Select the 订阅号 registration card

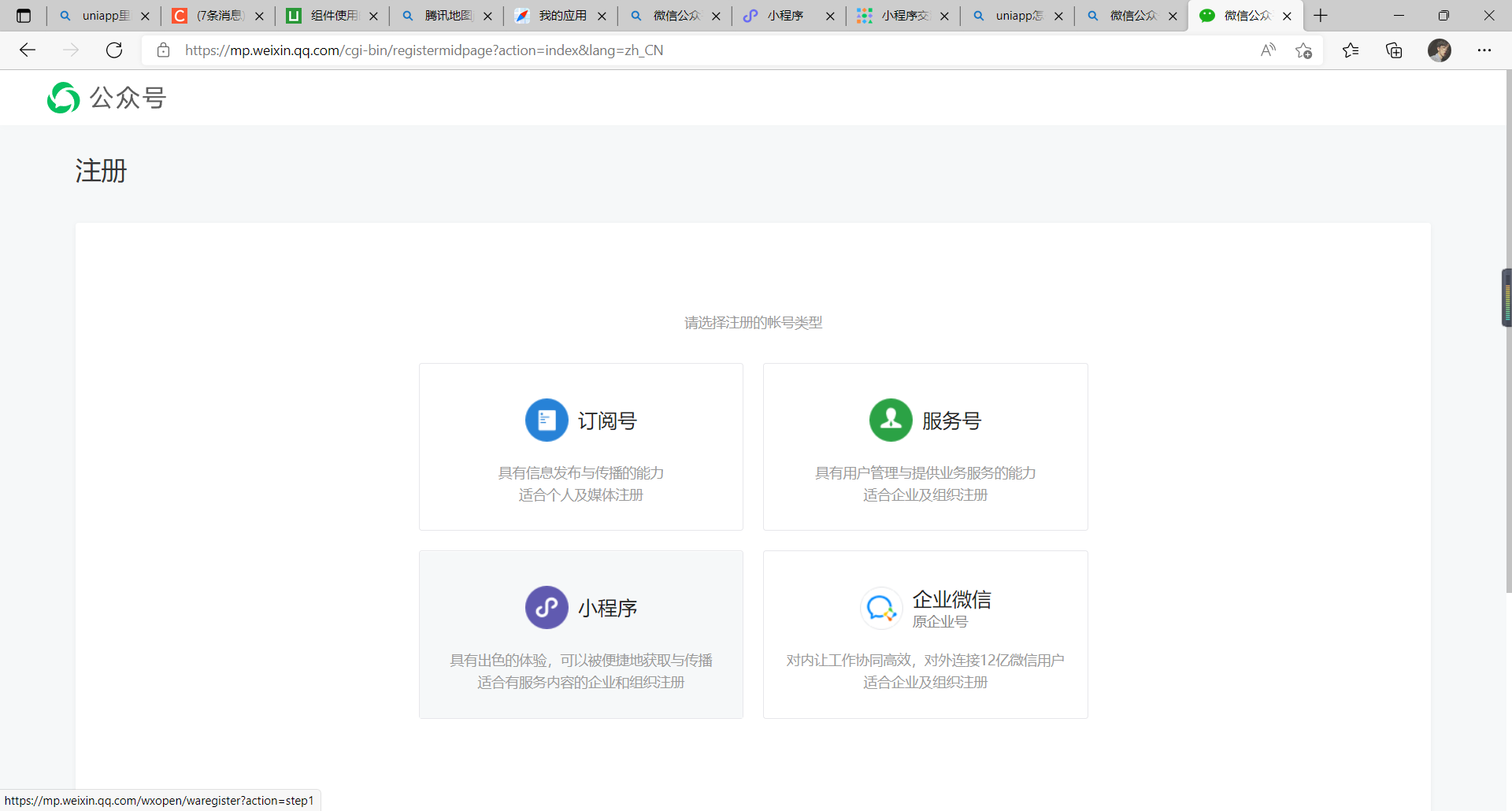[580, 446]
